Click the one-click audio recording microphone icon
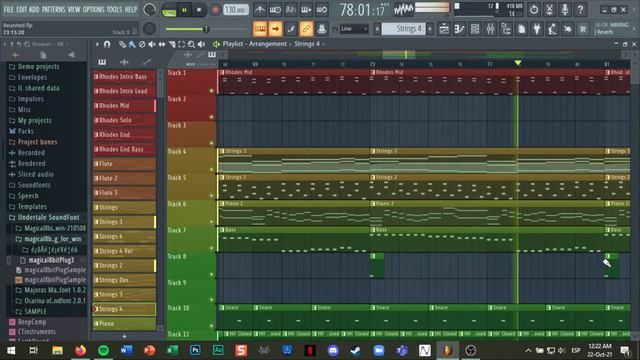640x360 pixels. coord(565,9)
